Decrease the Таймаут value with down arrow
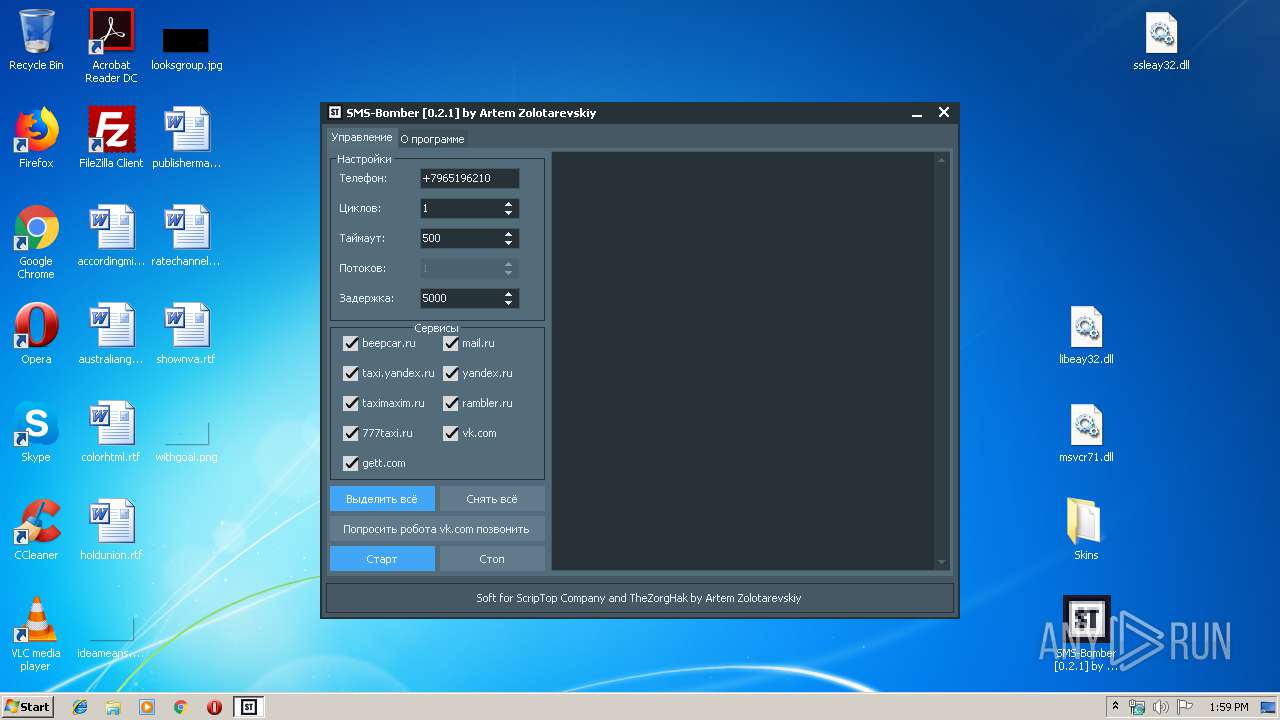The image size is (1280, 720). (x=509, y=243)
